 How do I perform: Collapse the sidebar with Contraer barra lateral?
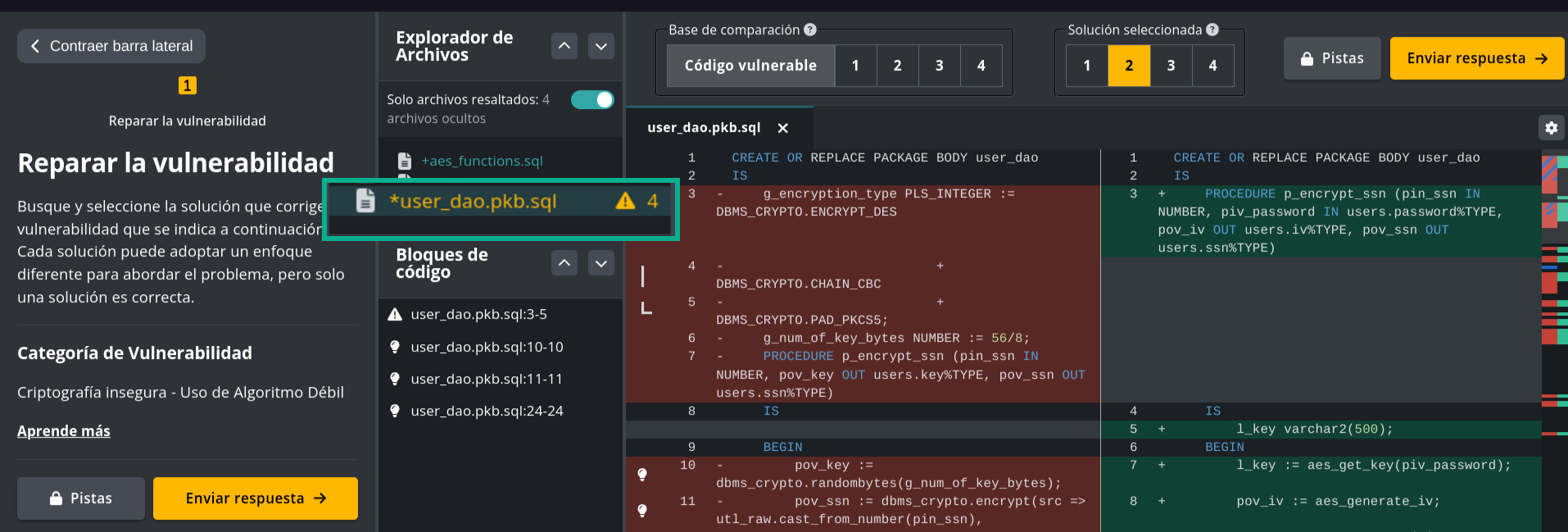click(x=111, y=46)
